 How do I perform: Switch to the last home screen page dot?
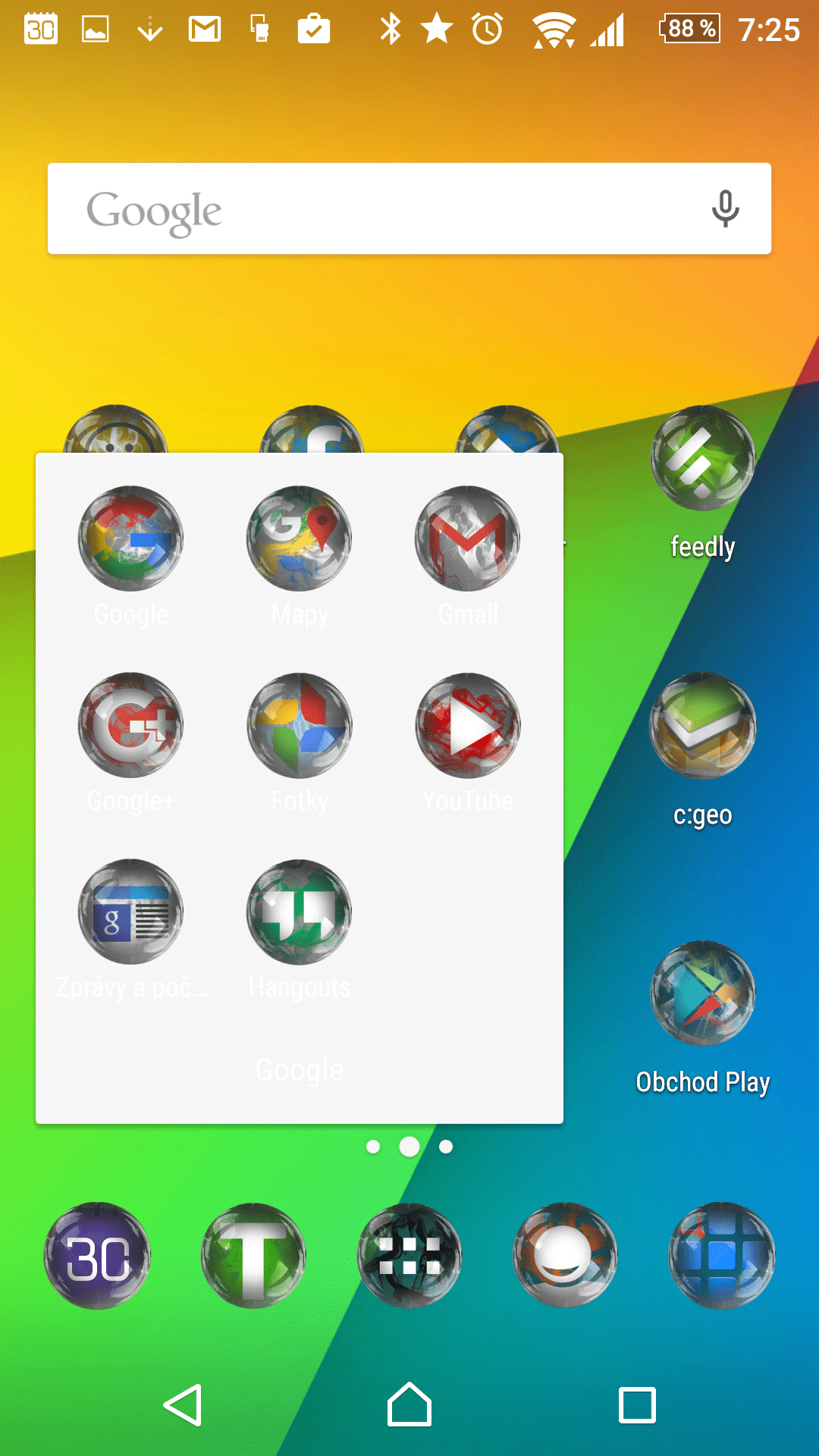pyautogui.click(x=446, y=1147)
